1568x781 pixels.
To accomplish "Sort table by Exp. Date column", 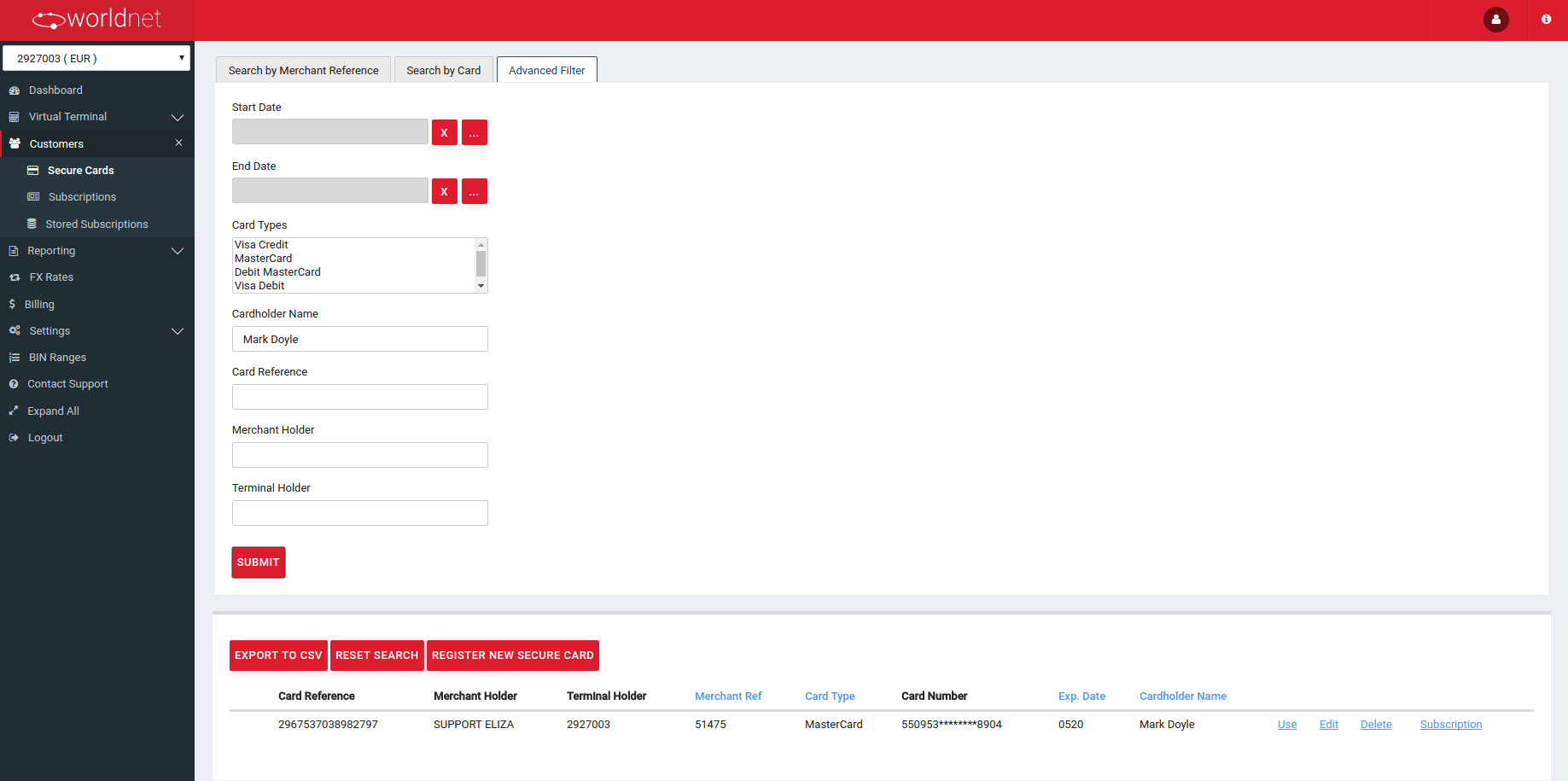I will [1081, 696].
